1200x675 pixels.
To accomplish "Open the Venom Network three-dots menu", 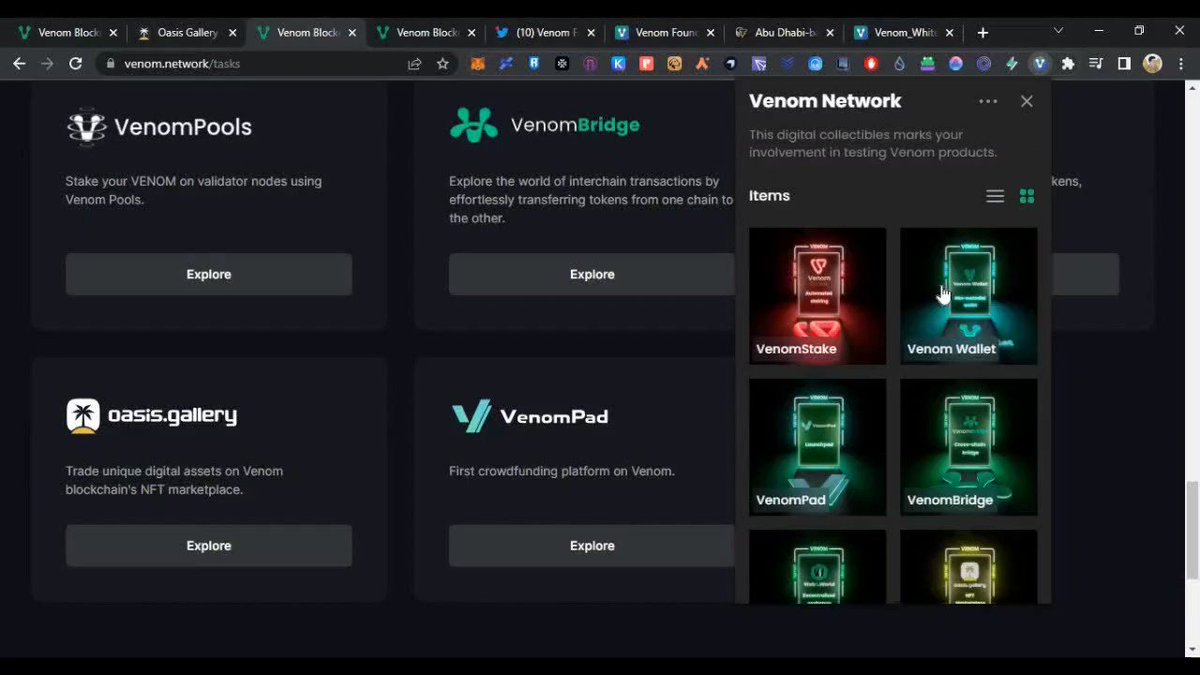I will click(988, 101).
